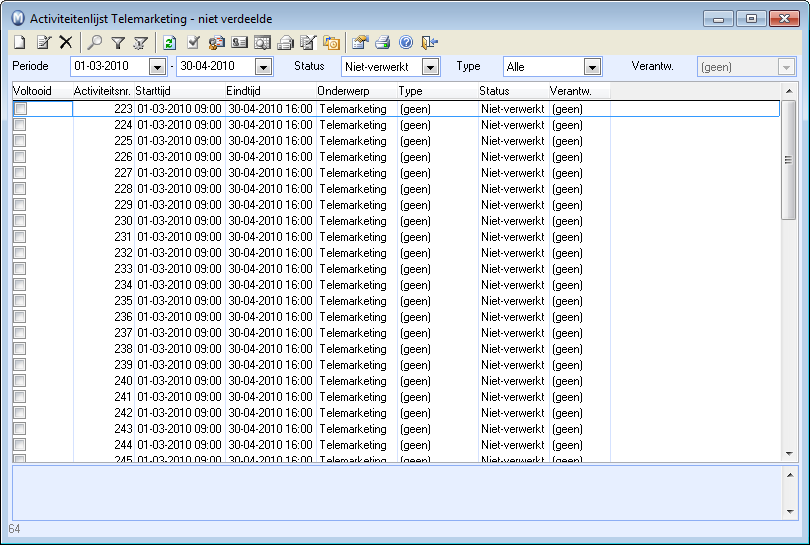Sort by the Onderwerp column header
Image resolution: width=810 pixels, height=545 pixels.
click(356, 91)
